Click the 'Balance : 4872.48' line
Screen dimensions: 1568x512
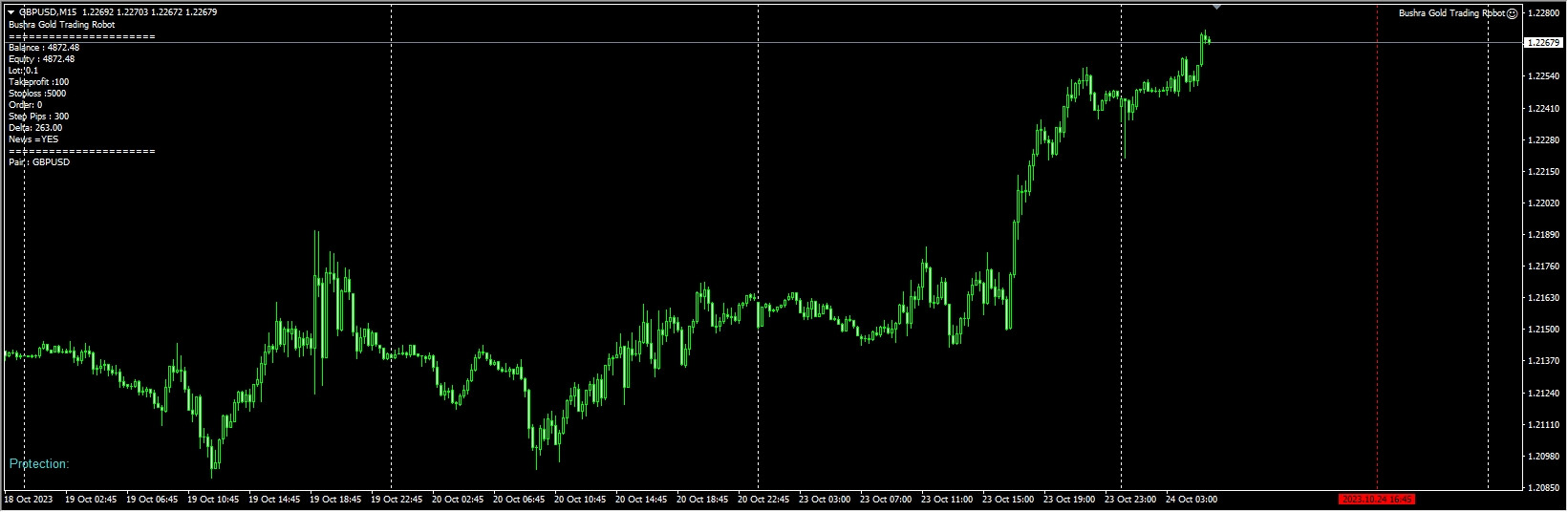coord(44,48)
